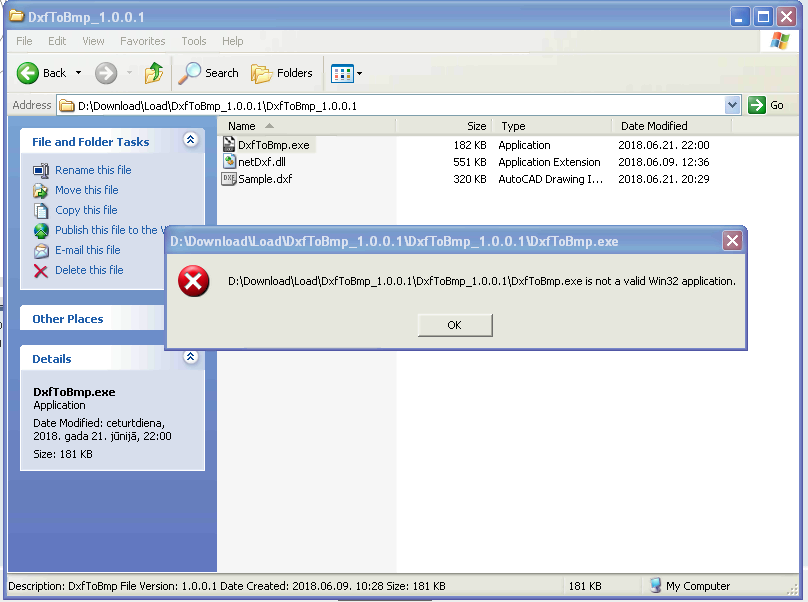Click the red error icon in dialog
Viewport: 808px width, 602px height.
(x=193, y=281)
